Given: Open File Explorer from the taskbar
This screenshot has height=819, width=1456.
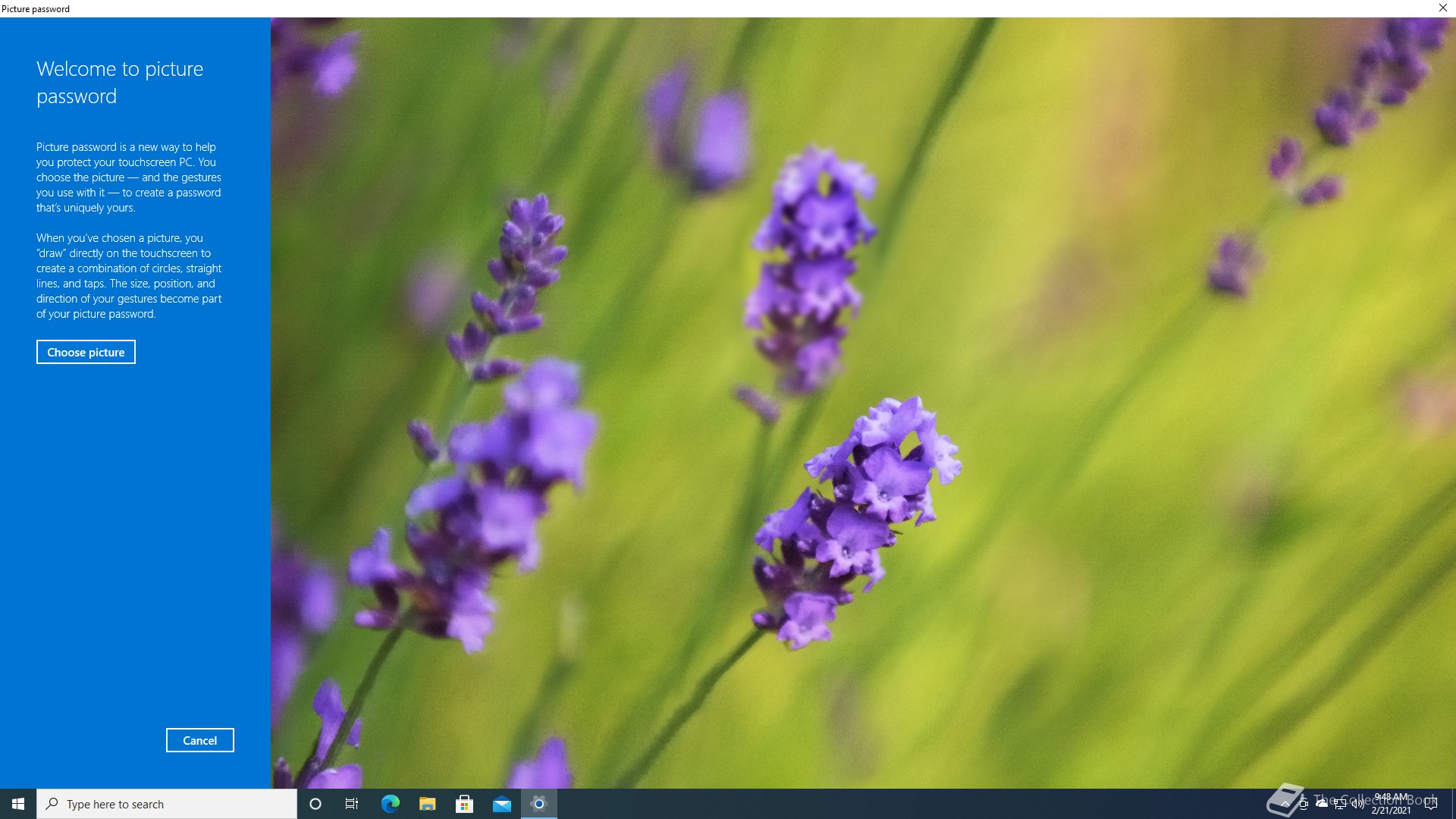Looking at the screenshot, I should [x=427, y=804].
